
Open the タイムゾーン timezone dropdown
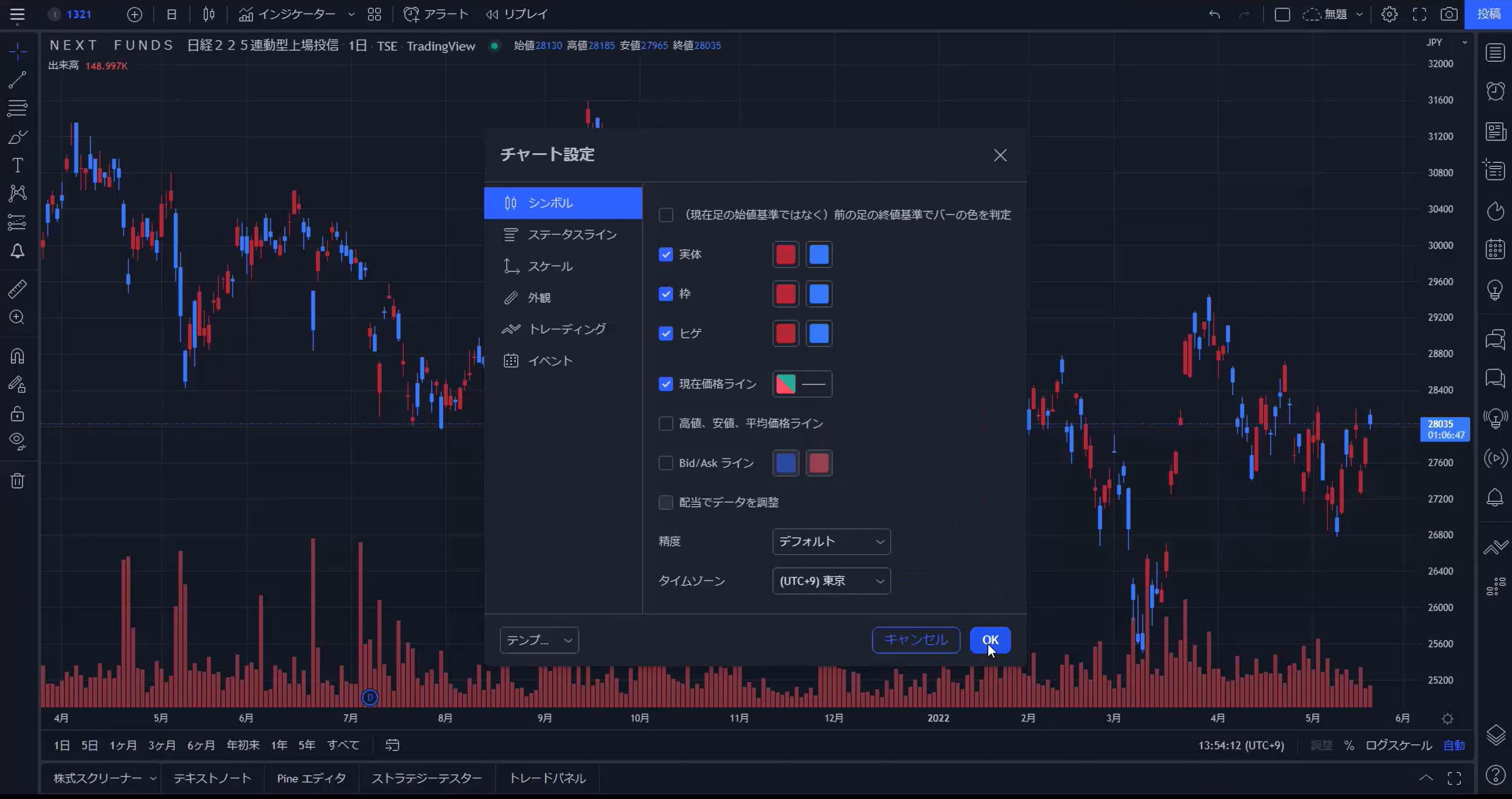click(x=831, y=580)
